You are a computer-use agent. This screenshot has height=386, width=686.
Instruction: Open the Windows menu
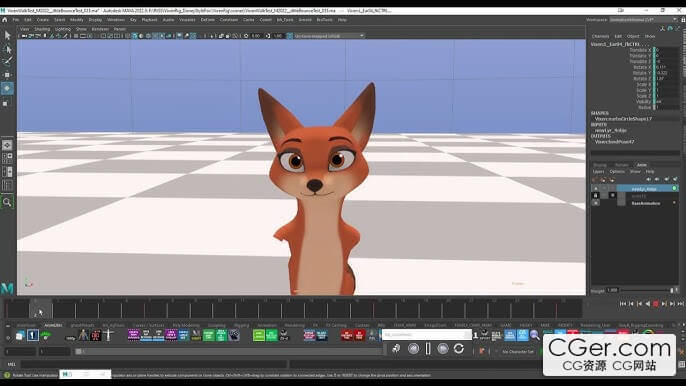(116, 20)
